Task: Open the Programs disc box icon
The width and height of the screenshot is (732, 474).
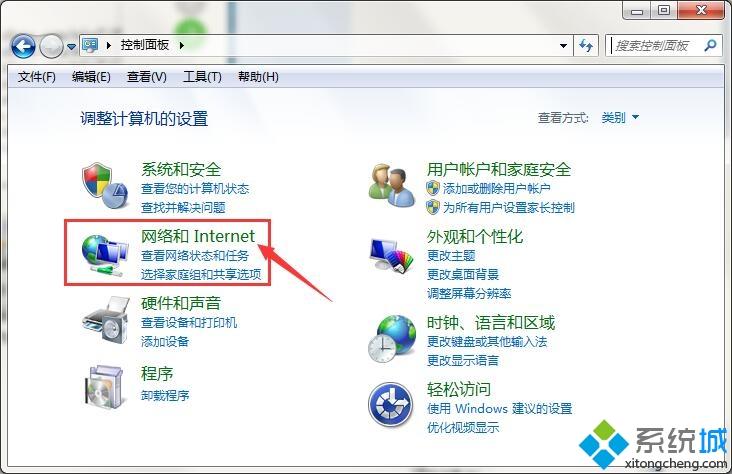Action: click(x=104, y=387)
